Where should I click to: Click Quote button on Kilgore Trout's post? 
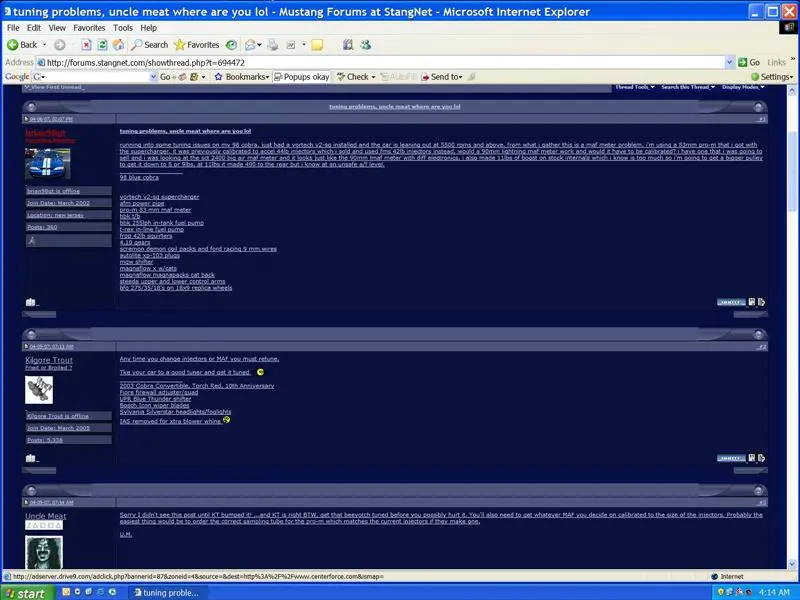tap(731, 458)
